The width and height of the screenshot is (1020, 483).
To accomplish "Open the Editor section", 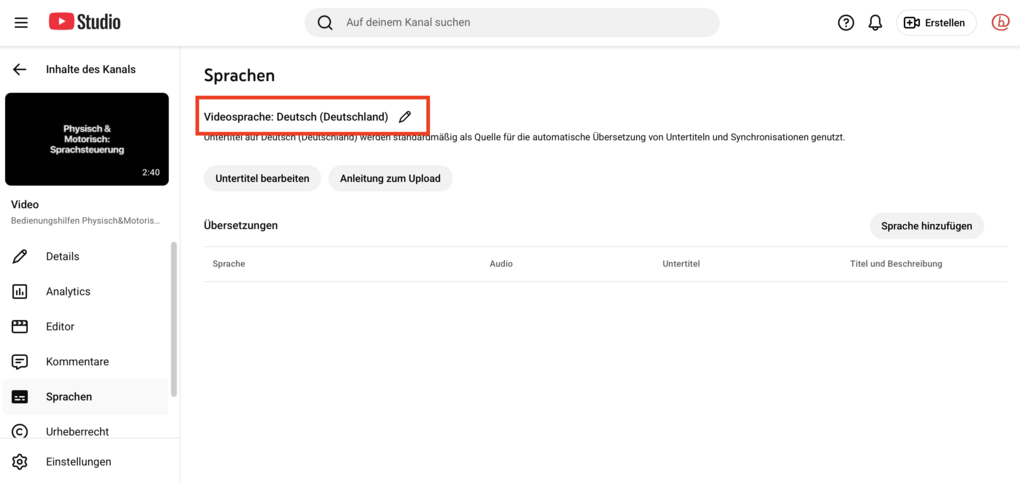I will [x=60, y=326].
